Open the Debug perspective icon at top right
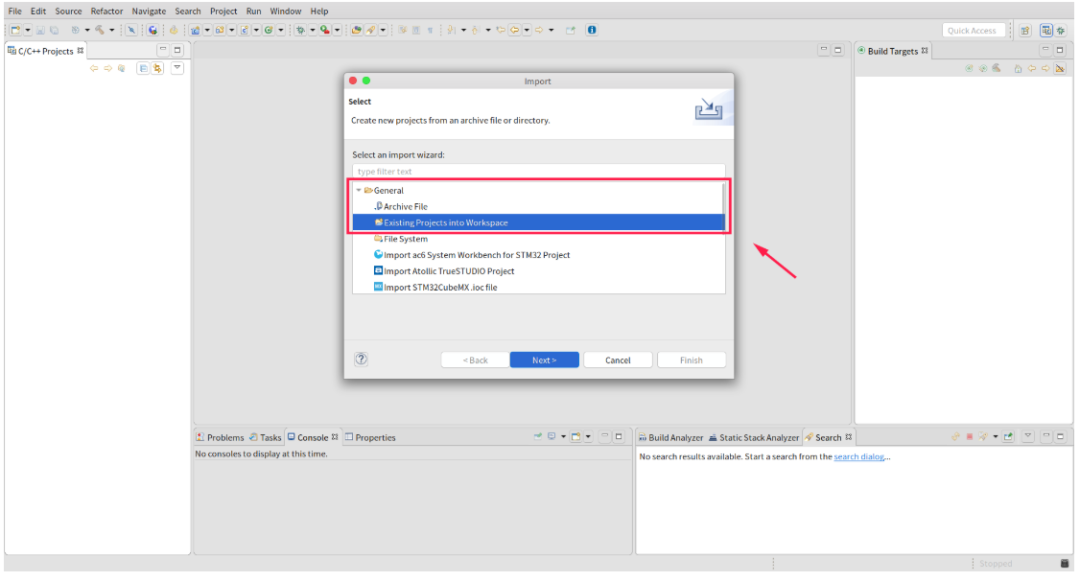 coord(1061,30)
